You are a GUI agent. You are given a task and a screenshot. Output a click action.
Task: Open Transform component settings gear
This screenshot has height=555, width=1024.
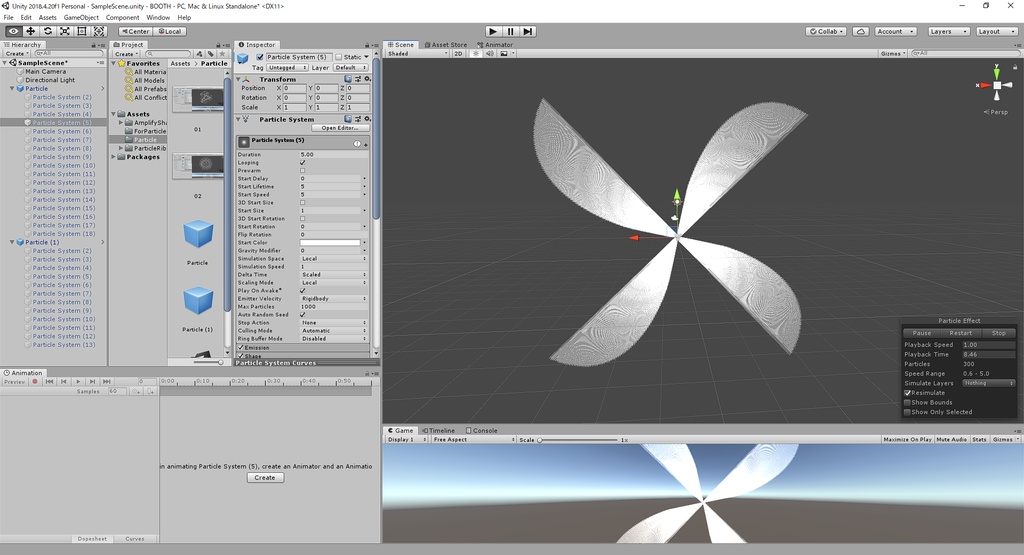[x=367, y=79]
